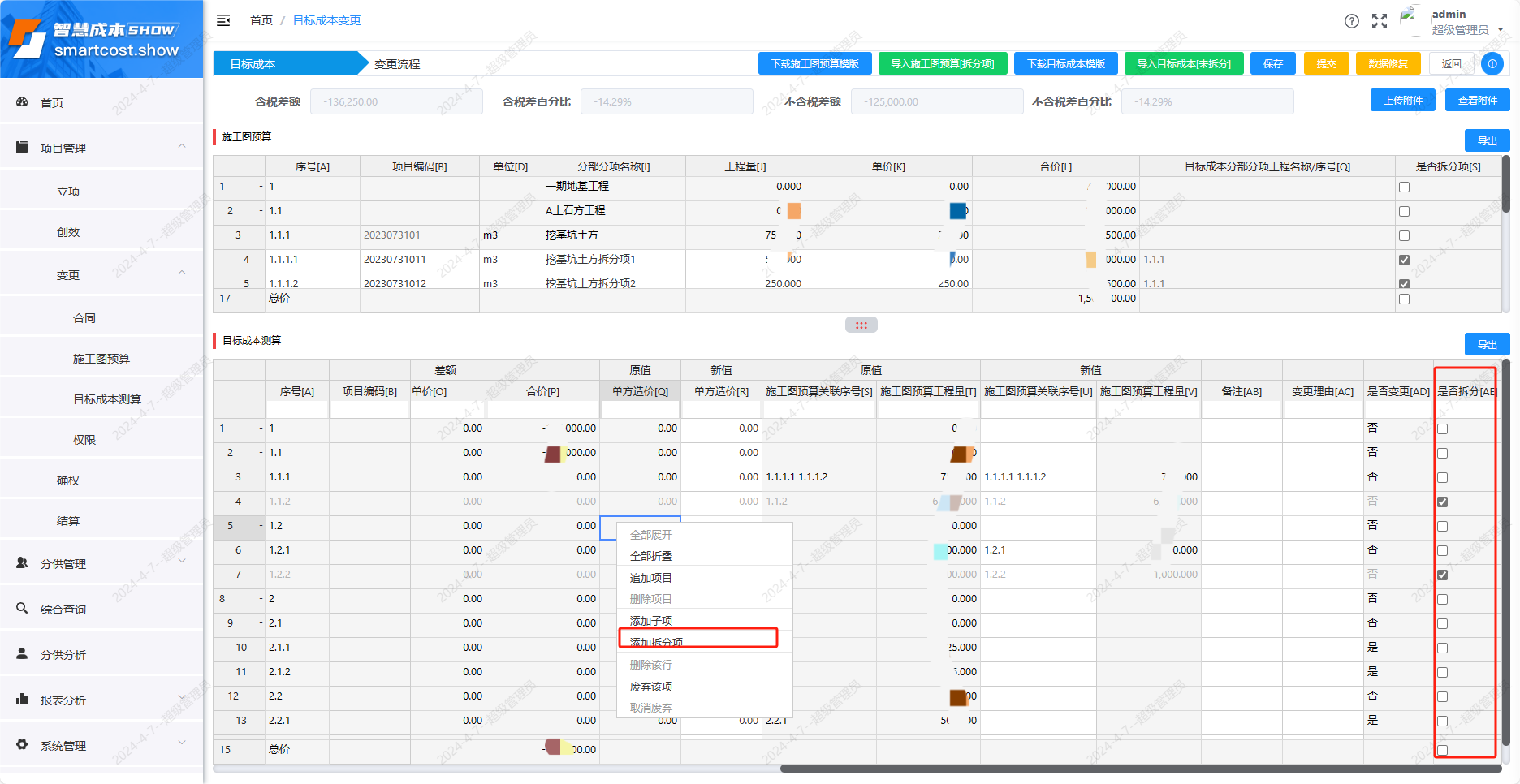Viewport: 1520px width, 784px height.
Task: Click the blue circular info icon
Action: tap(1492, 63)
